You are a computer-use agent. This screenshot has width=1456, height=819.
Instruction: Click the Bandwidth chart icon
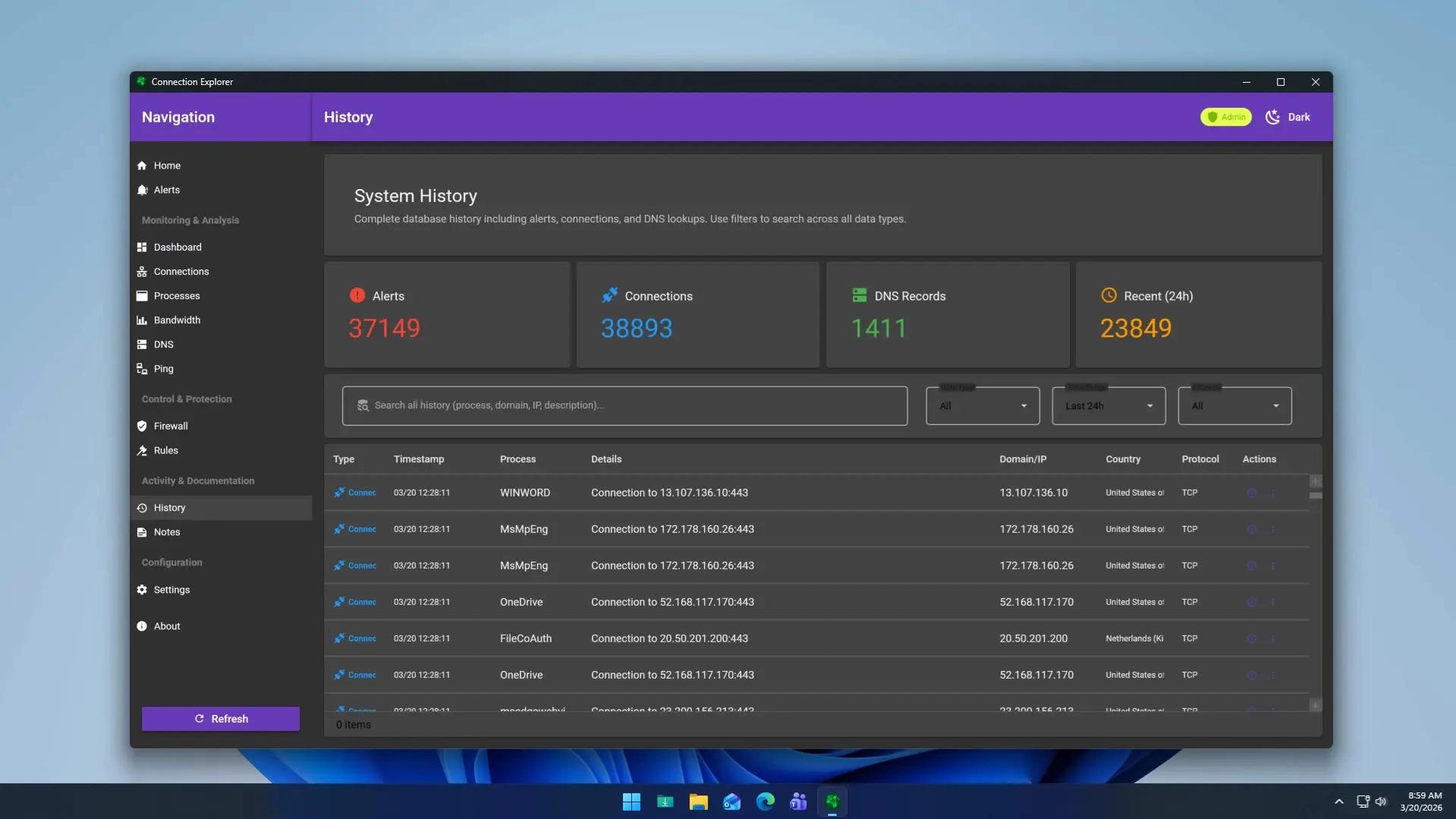click(141, 320)
